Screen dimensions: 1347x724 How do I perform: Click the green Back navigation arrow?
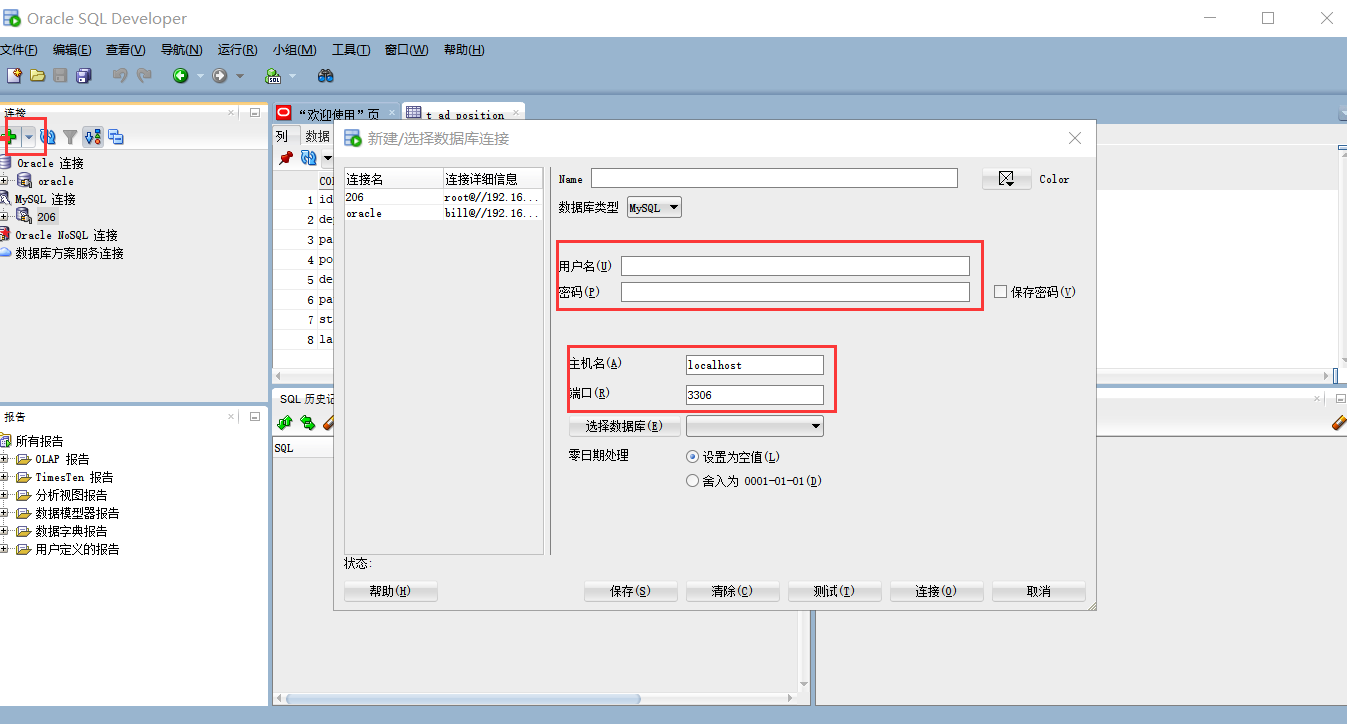180,75
